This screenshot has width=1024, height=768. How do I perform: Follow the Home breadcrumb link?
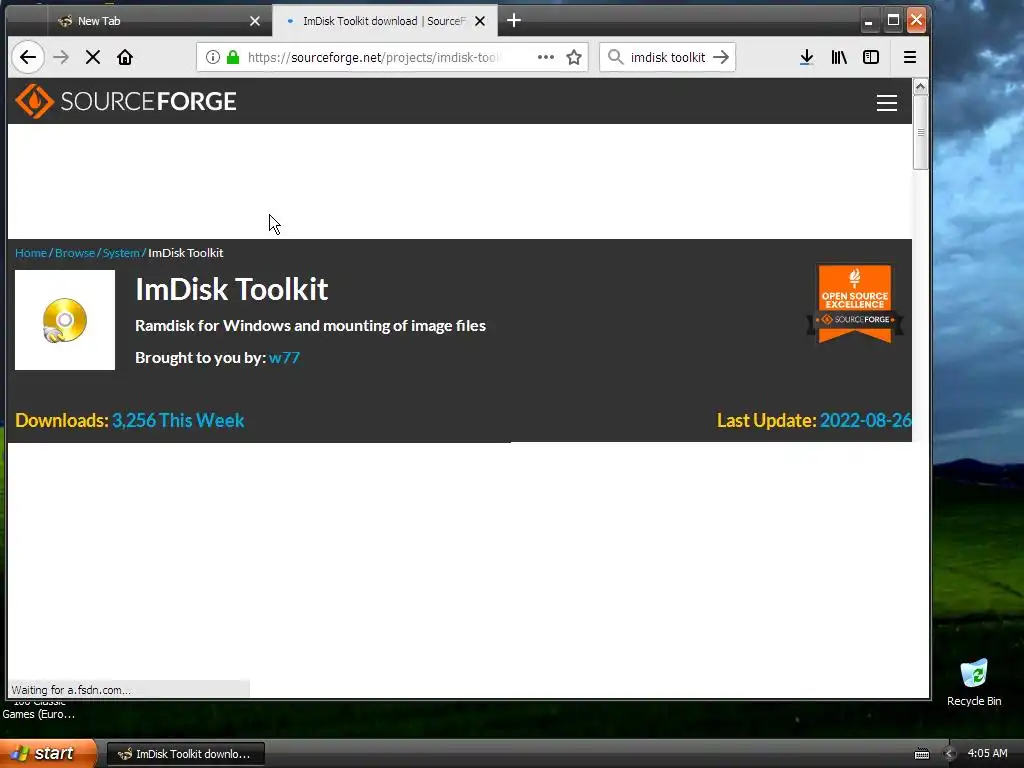pyautogui.click(x=31, y=253)
